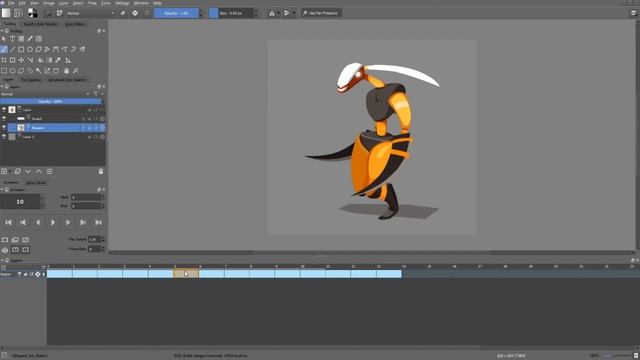Open add-layer type dropdown arrow
The image size is (640, 360).
pyautogui.click(x=10, y=171)
